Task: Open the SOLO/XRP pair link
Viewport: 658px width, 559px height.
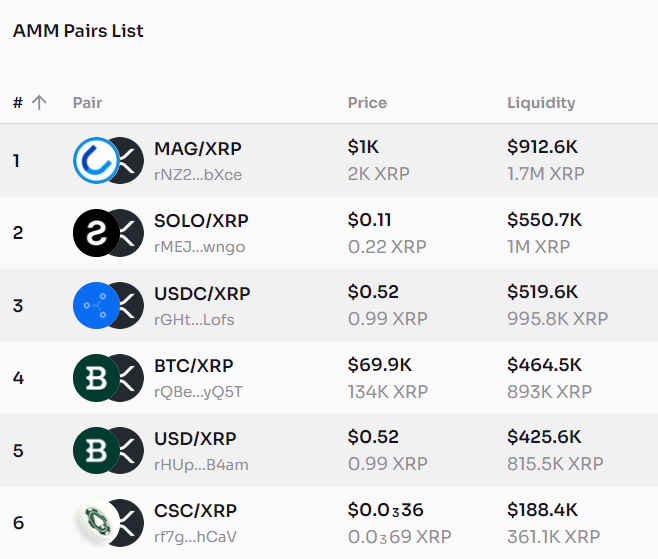Action: [201, 220]
